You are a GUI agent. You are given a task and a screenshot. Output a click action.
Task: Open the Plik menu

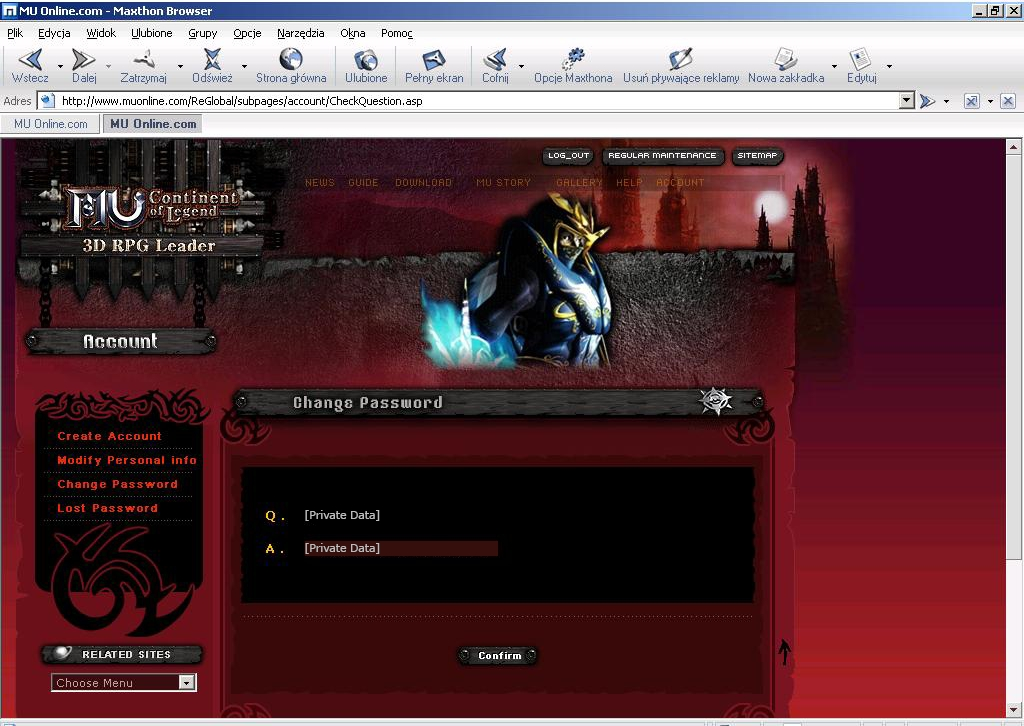tap(15, 33)
